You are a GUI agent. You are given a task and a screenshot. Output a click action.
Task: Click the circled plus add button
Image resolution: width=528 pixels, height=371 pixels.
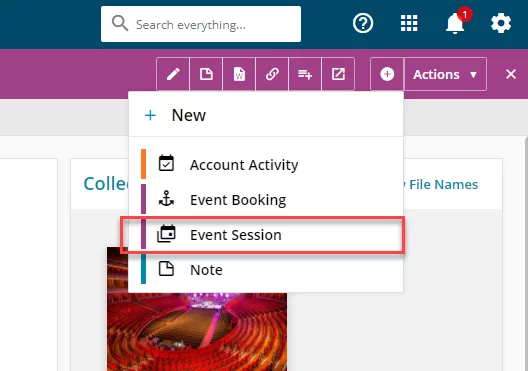tap(387, 74)
